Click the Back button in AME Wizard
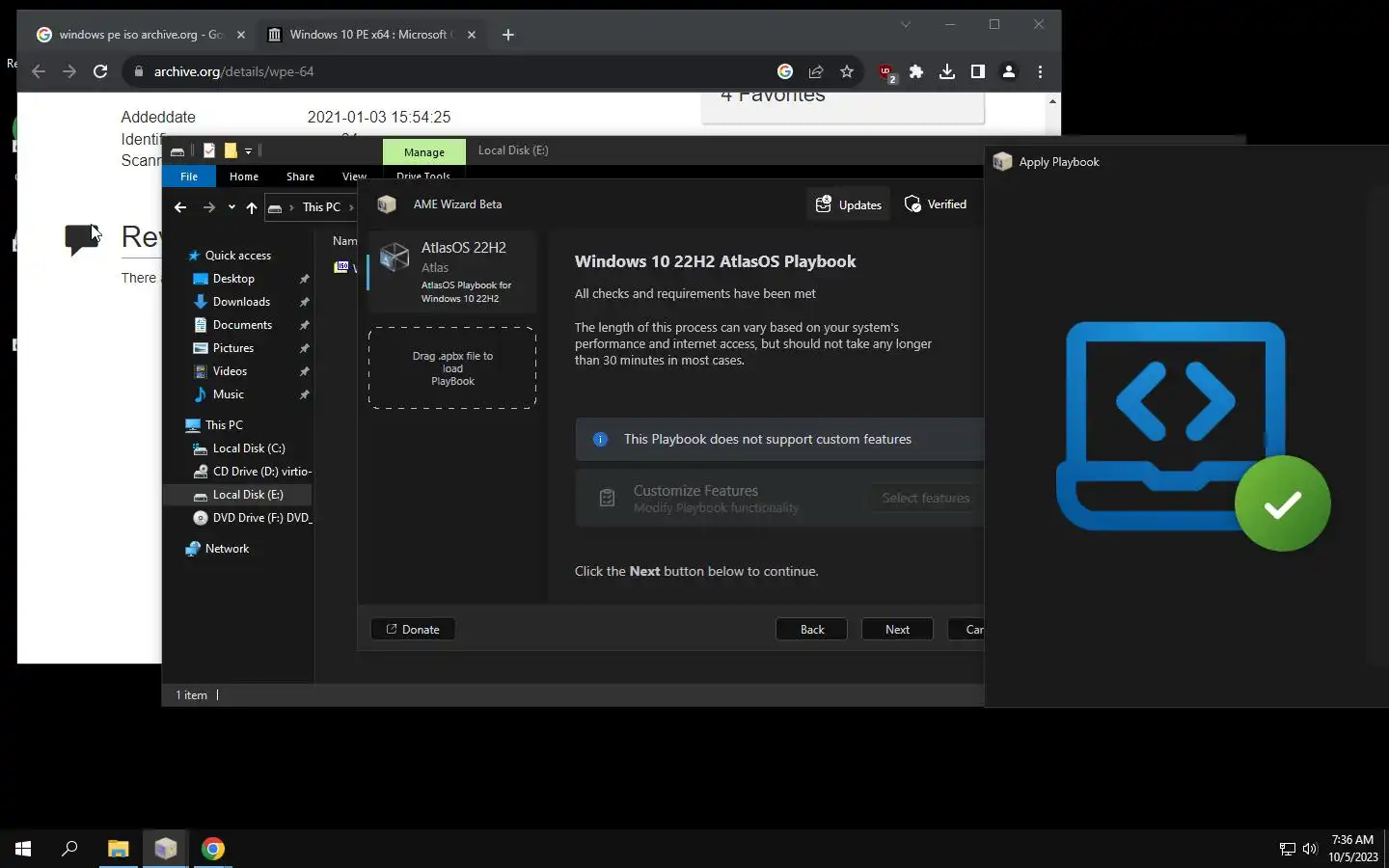This screenshot has height=868, width=1389. 812,629
